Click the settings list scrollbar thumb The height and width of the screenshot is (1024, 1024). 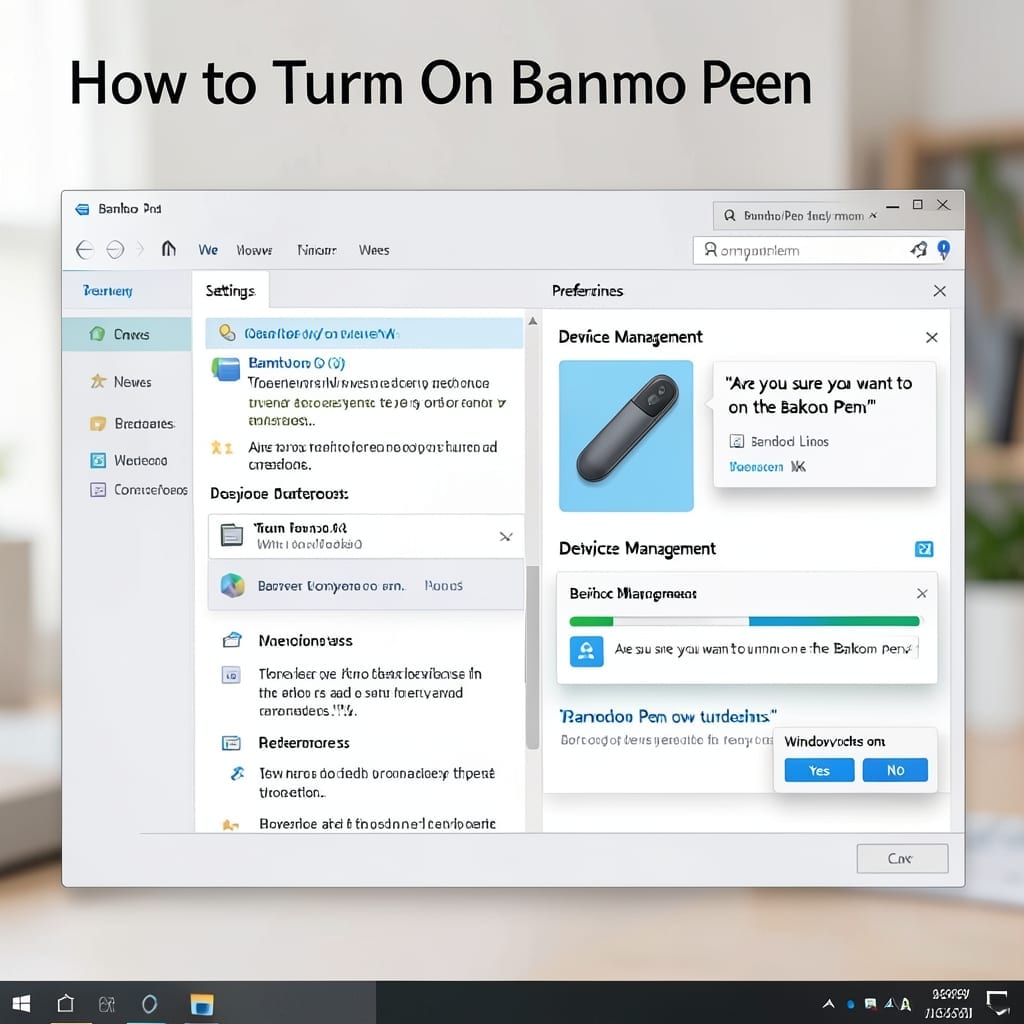tap(532, 656)
